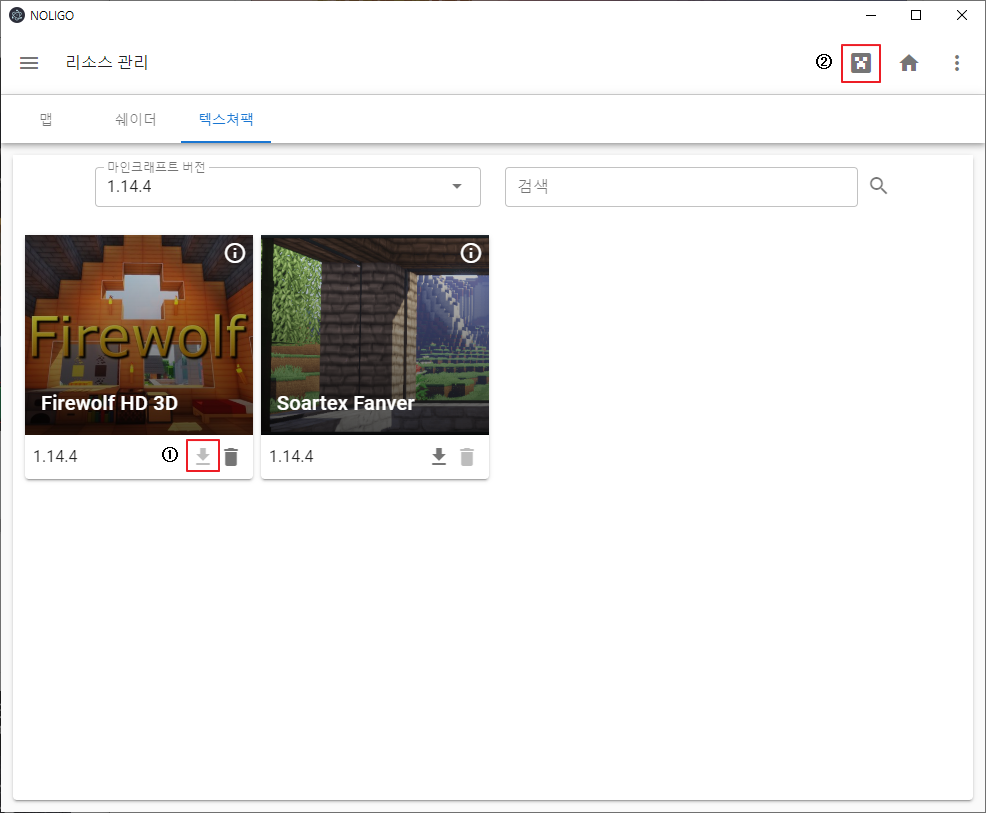Switch to the 맵 tab
Viewport: 986px width, 813px height.
click(x=46, y=119)
